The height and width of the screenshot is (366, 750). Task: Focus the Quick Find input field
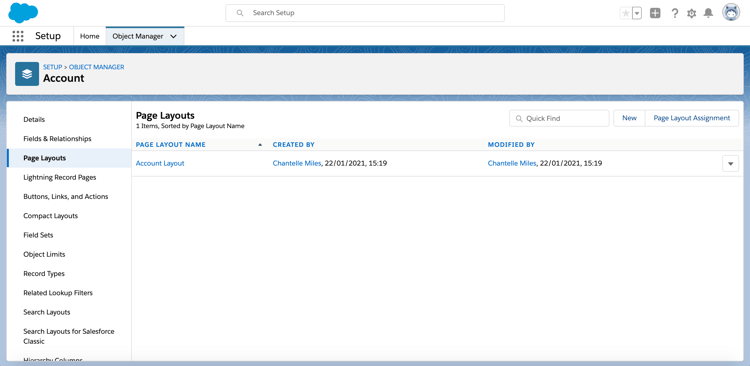coord(559,118)
